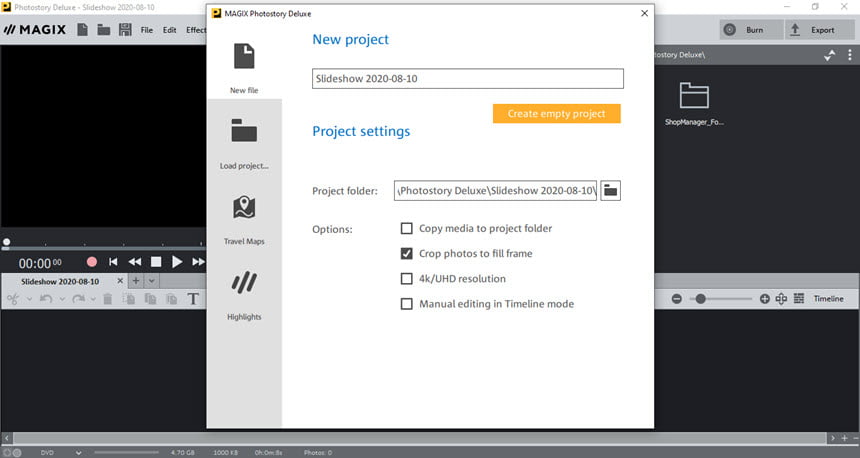The height and width of the screenshot is (458, 860).
Task: Open the media pool three-dot options menu
Action: (x=850, y=55)
